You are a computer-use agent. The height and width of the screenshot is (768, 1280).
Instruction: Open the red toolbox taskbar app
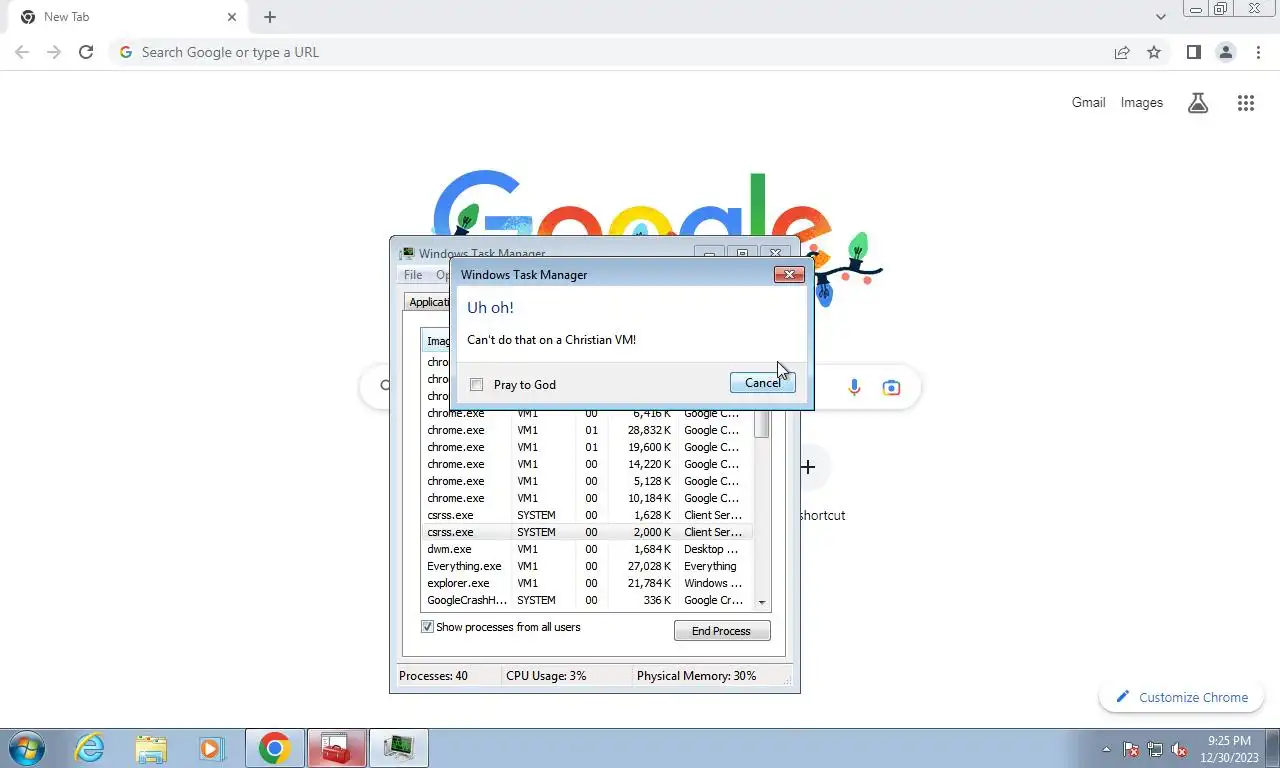(x=336, y=748)
